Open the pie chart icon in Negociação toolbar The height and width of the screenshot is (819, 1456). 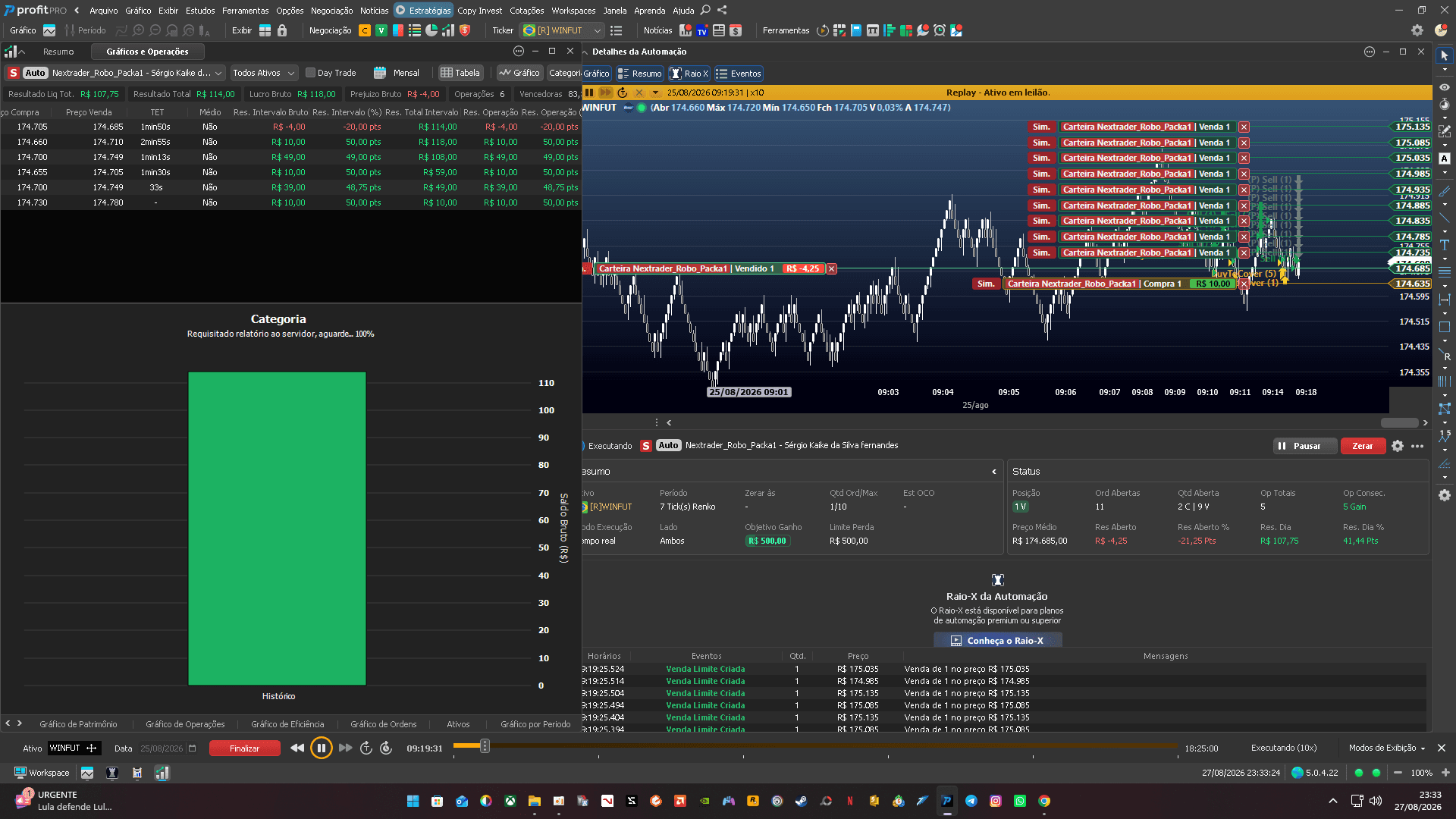tap(431, 30)
